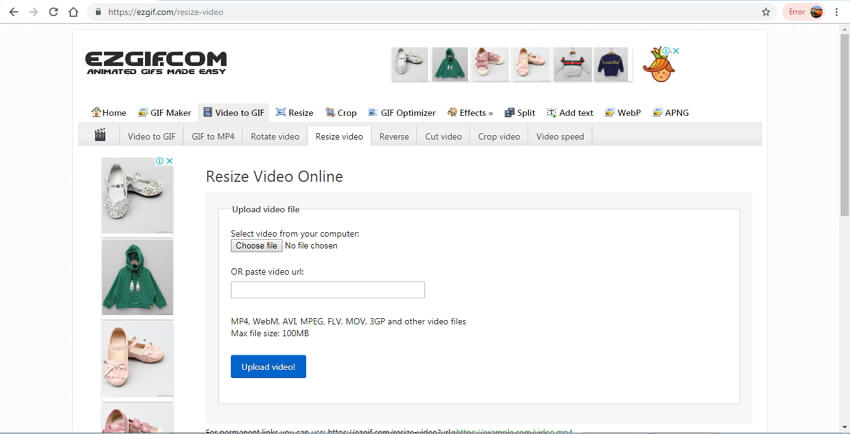Click the sidebar ad info icon
Screen dimensions: 850x434
(x=159, y=161)
